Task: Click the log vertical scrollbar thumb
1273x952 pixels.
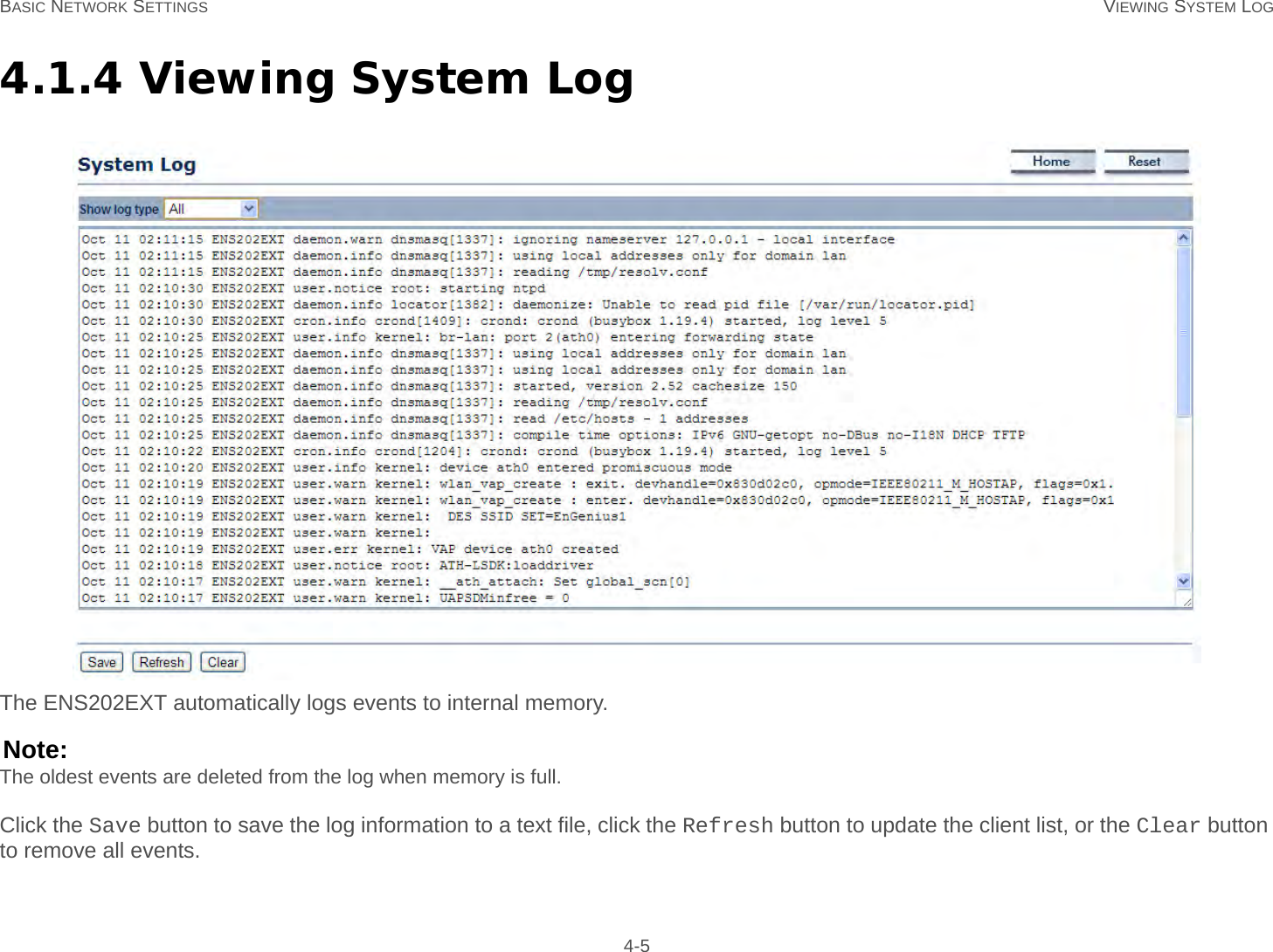Action: click(1184, 332)
